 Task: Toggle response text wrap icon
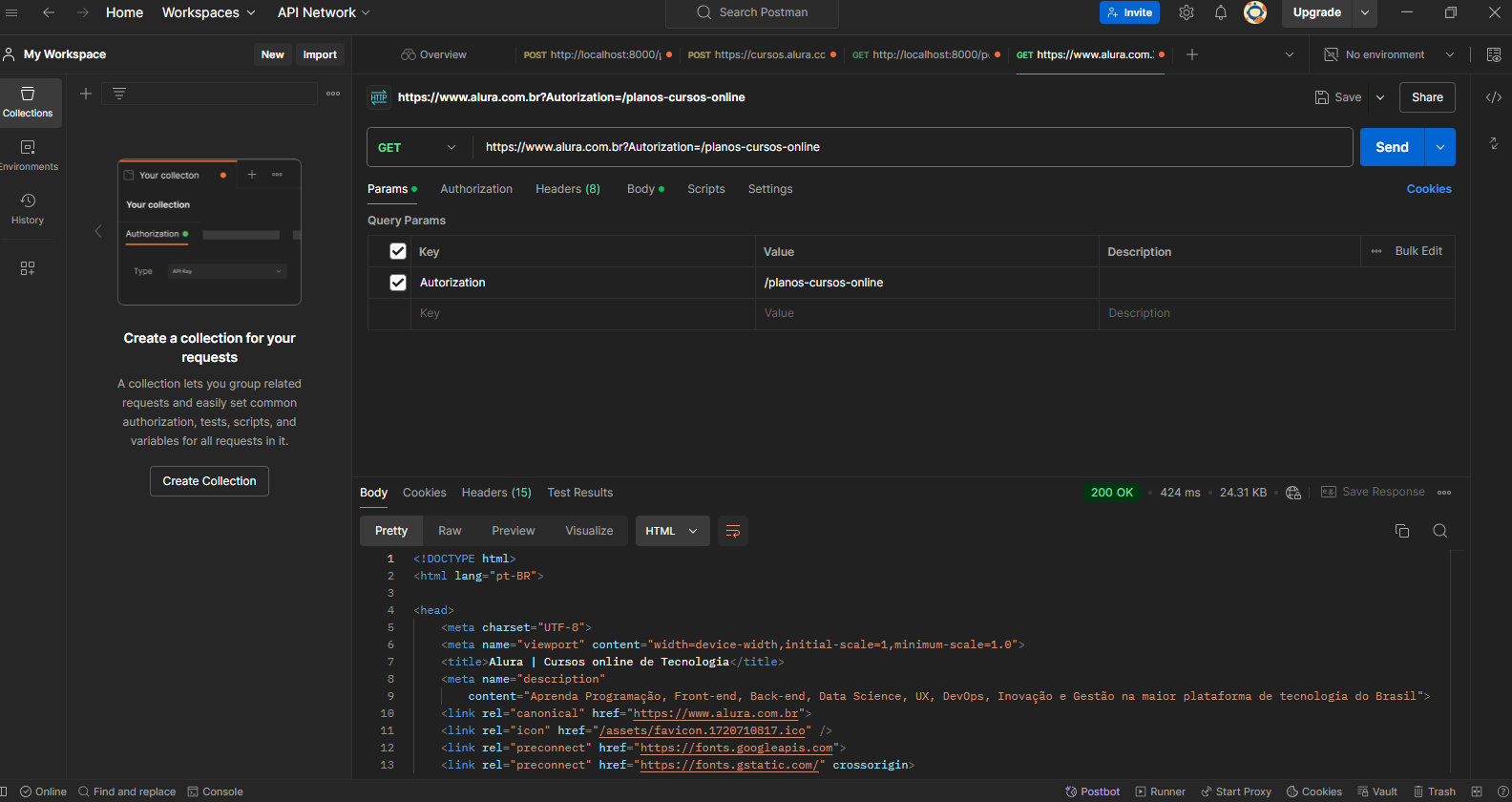pos(733,531)
